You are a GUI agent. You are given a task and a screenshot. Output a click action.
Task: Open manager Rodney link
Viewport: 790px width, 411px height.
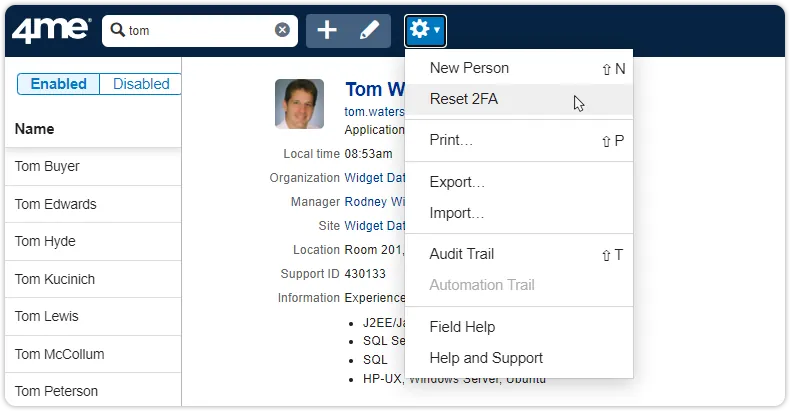[374, 202]
